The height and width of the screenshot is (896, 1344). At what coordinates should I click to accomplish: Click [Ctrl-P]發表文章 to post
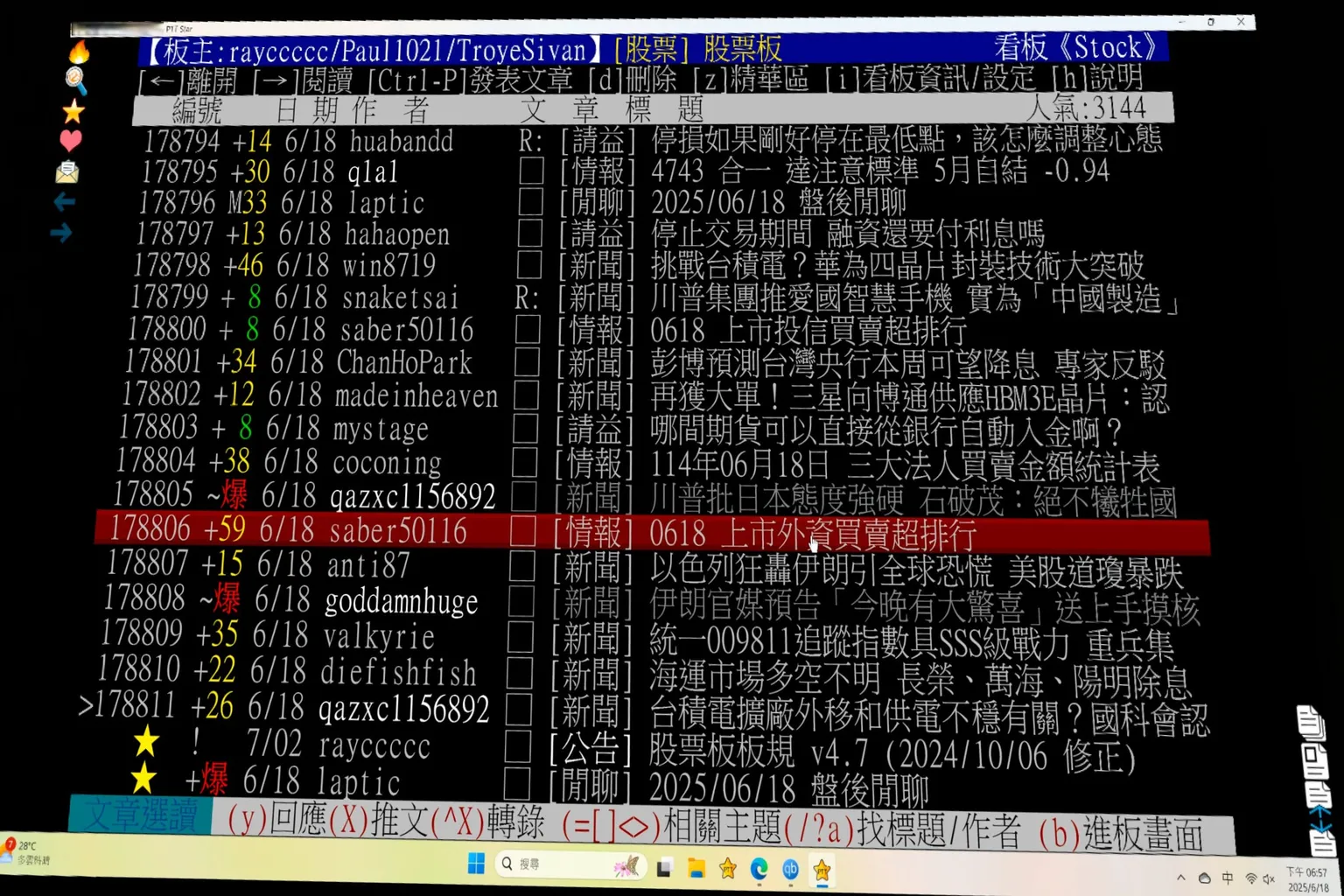470,80
